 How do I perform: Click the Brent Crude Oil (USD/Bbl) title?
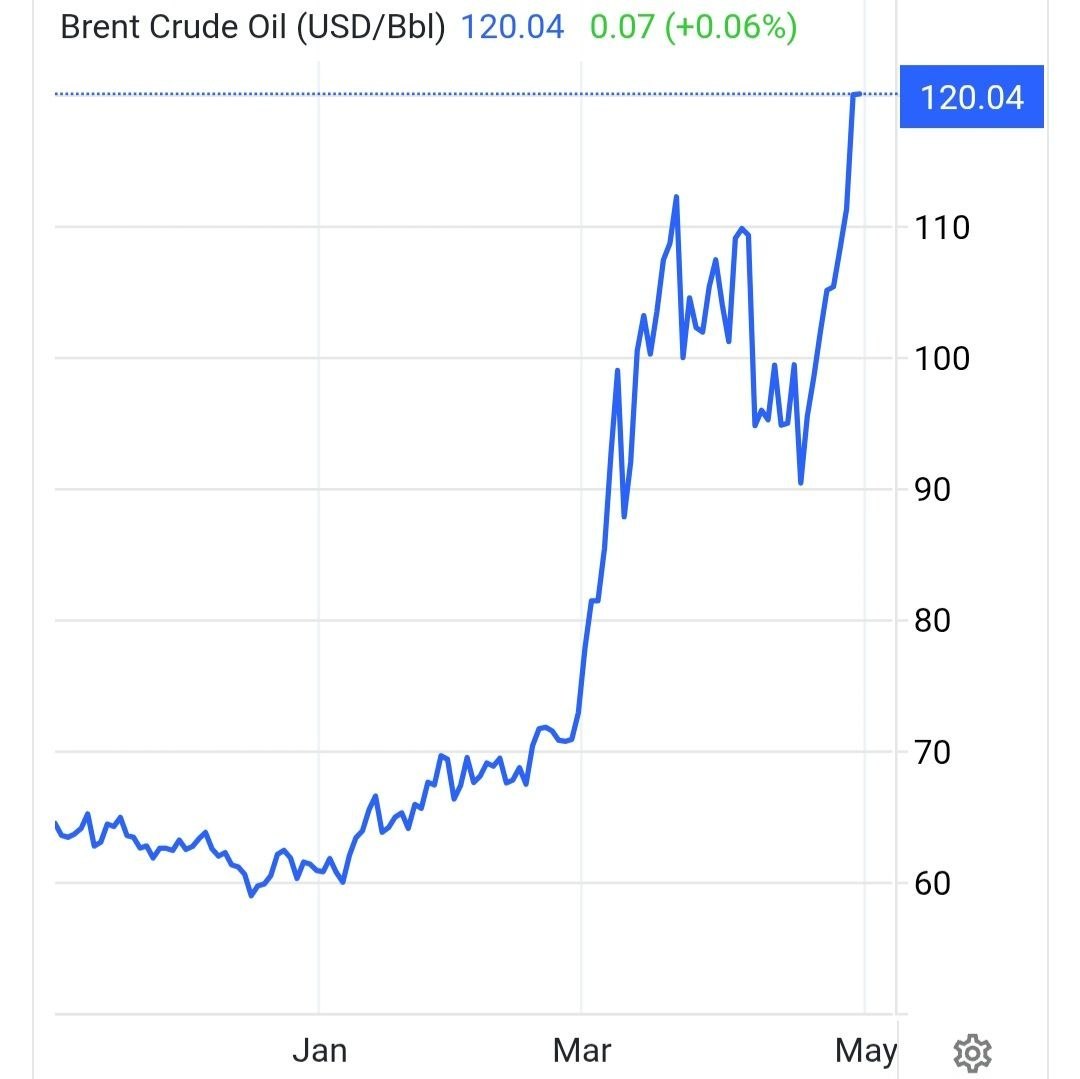click(252, 27)
